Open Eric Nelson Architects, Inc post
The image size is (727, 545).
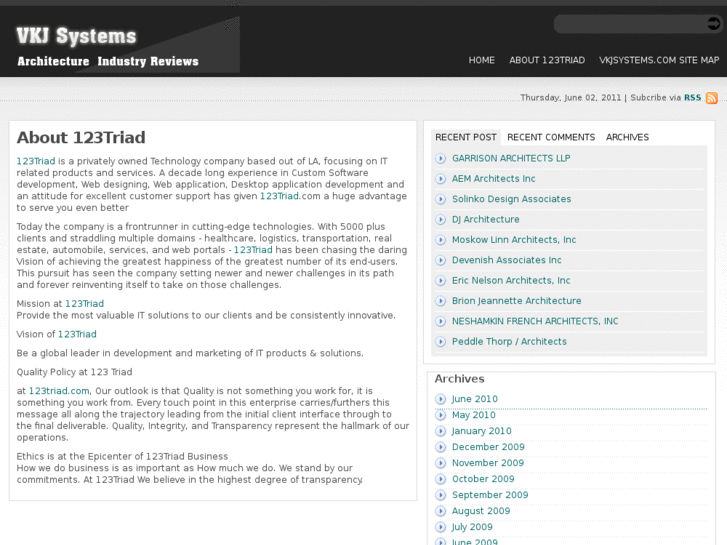pyautogui.click(x=511, y=281)
